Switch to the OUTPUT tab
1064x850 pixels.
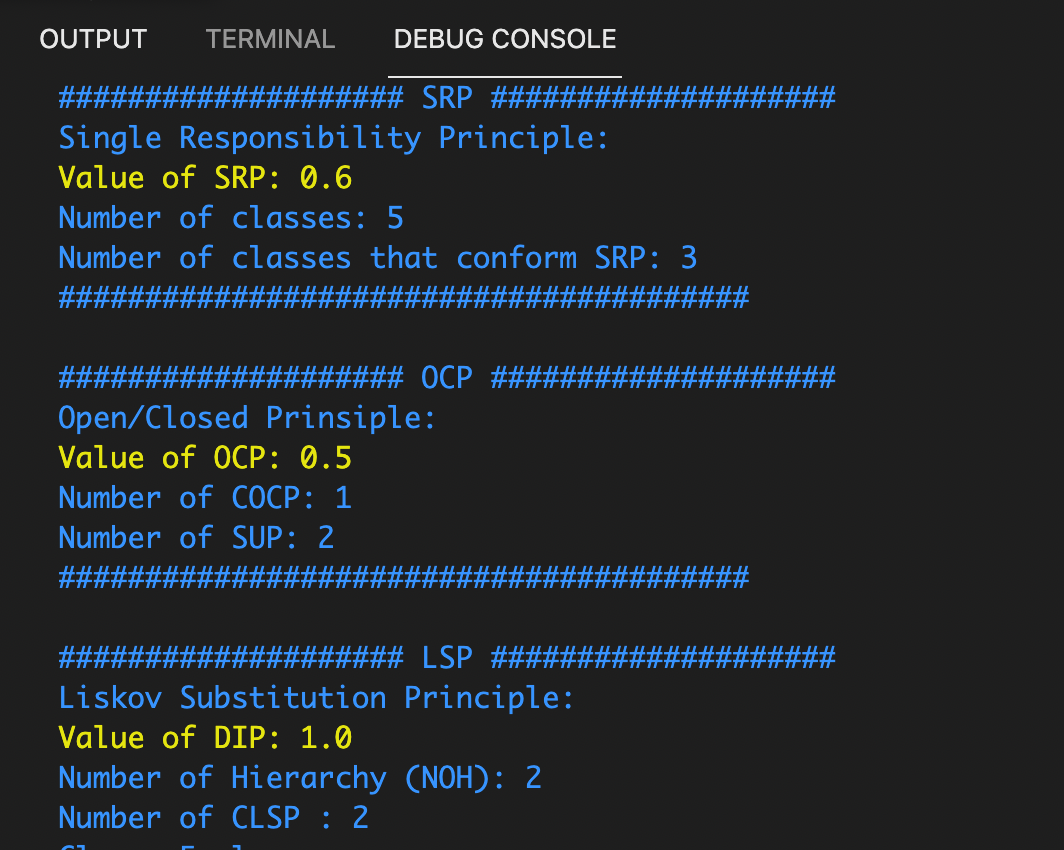pos(93,39)
